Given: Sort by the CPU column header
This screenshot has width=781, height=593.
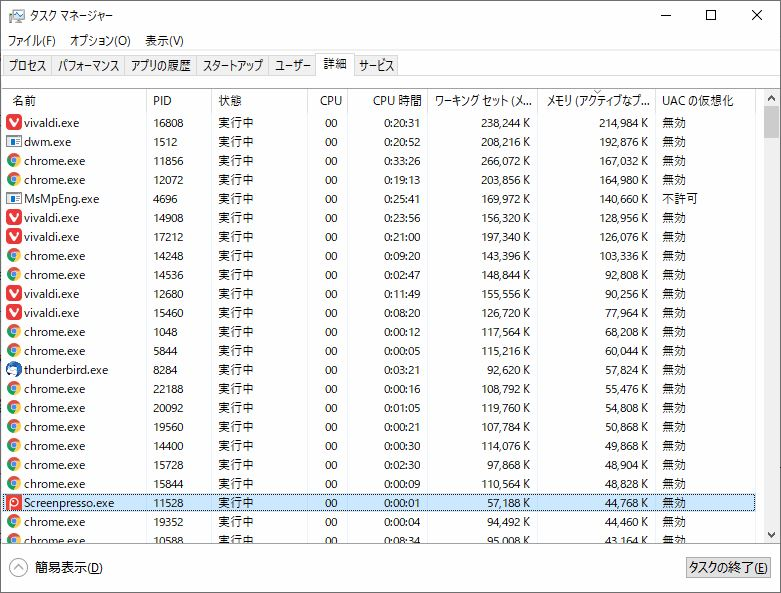Looking at the screenshot, I should point(328,101).
